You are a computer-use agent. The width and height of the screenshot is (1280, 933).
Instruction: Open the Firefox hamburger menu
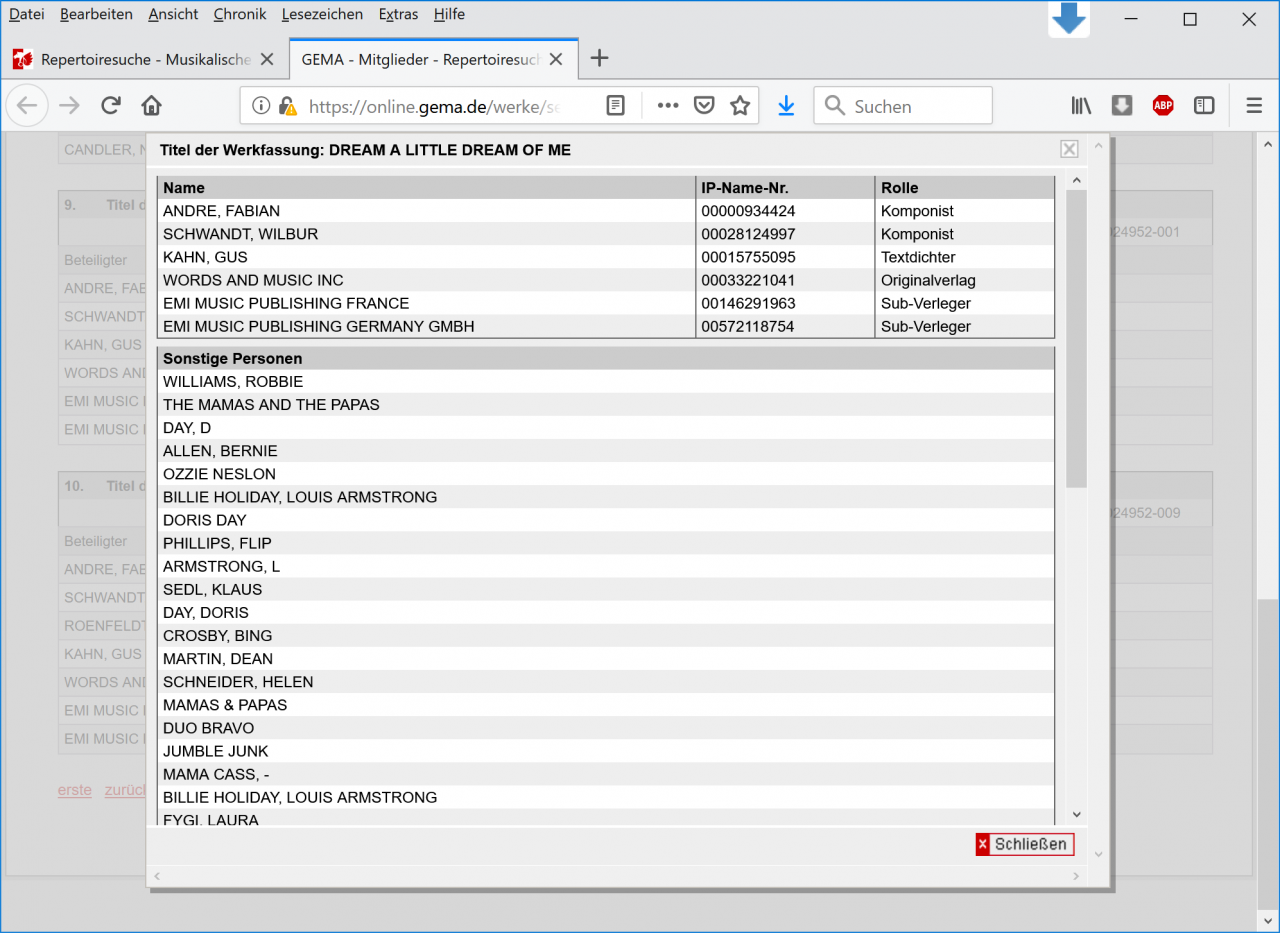pyautogui.click(x=1254, y=106)
